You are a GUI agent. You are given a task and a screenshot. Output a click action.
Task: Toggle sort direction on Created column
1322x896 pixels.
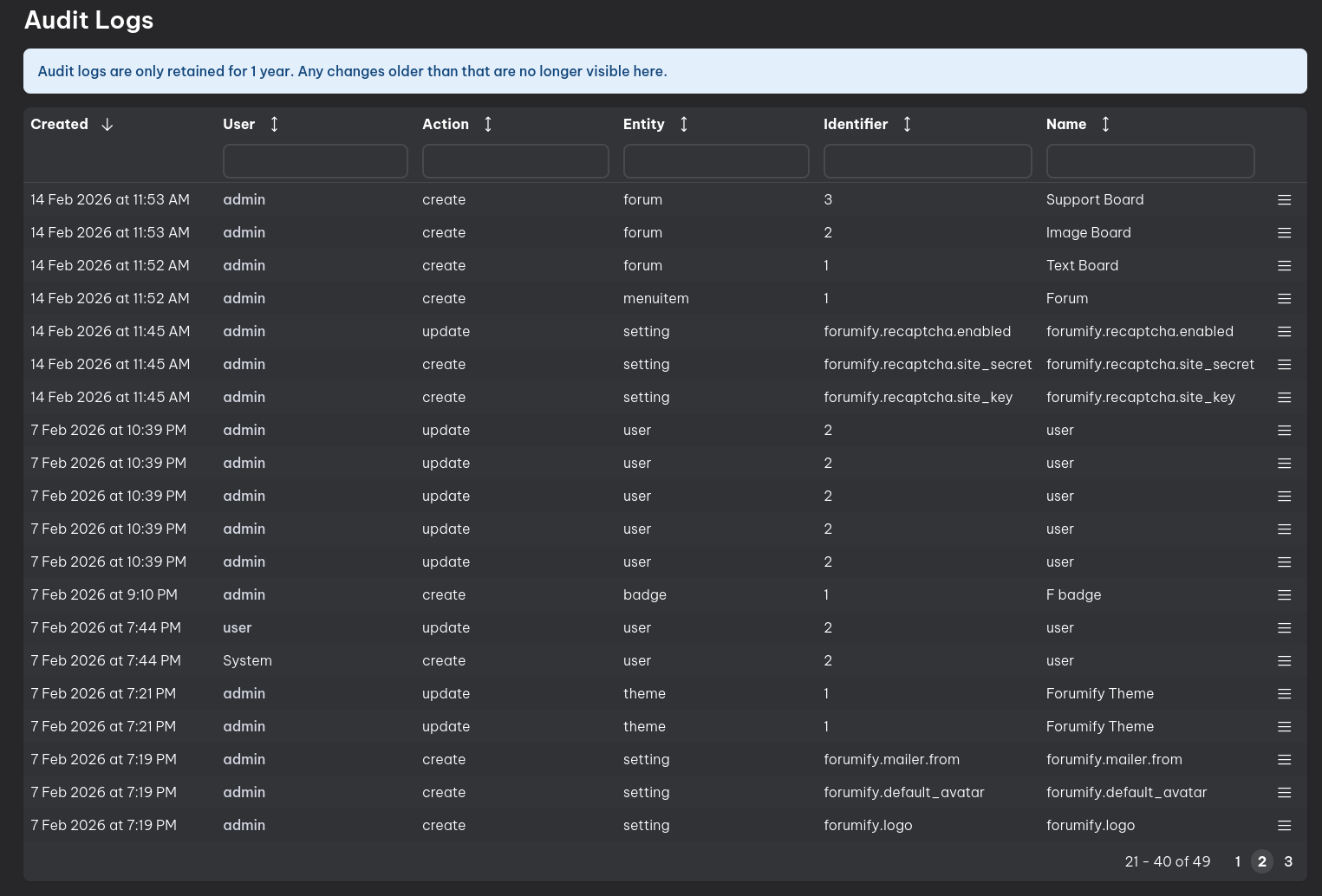click(x=107, y=124)
